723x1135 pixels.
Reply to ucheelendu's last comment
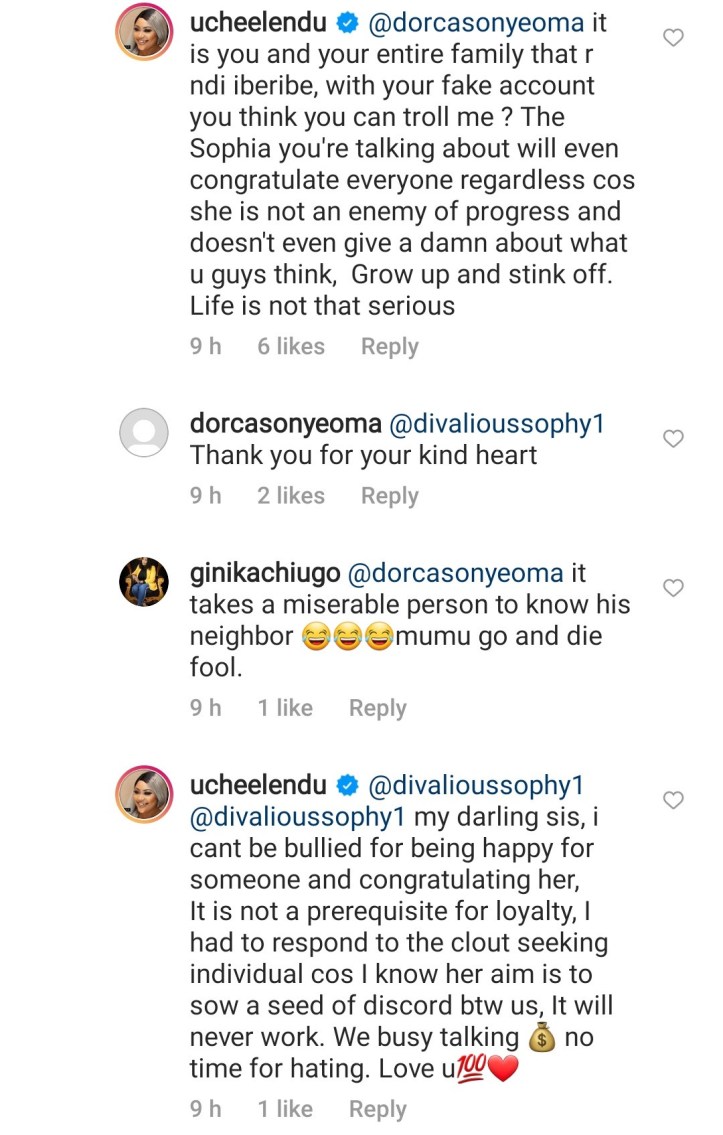click(377, 1110)
